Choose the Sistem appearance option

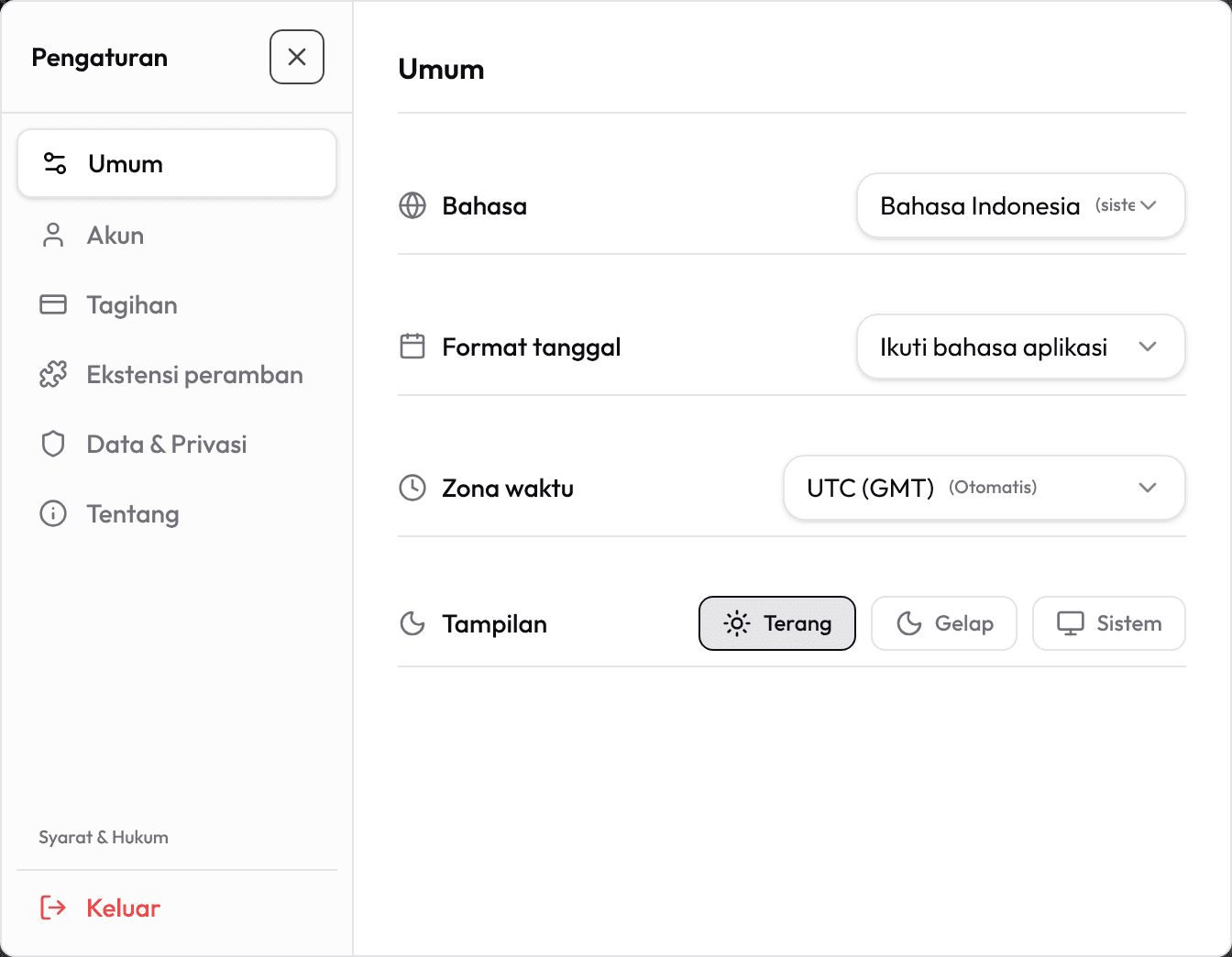pos(1109,623)
